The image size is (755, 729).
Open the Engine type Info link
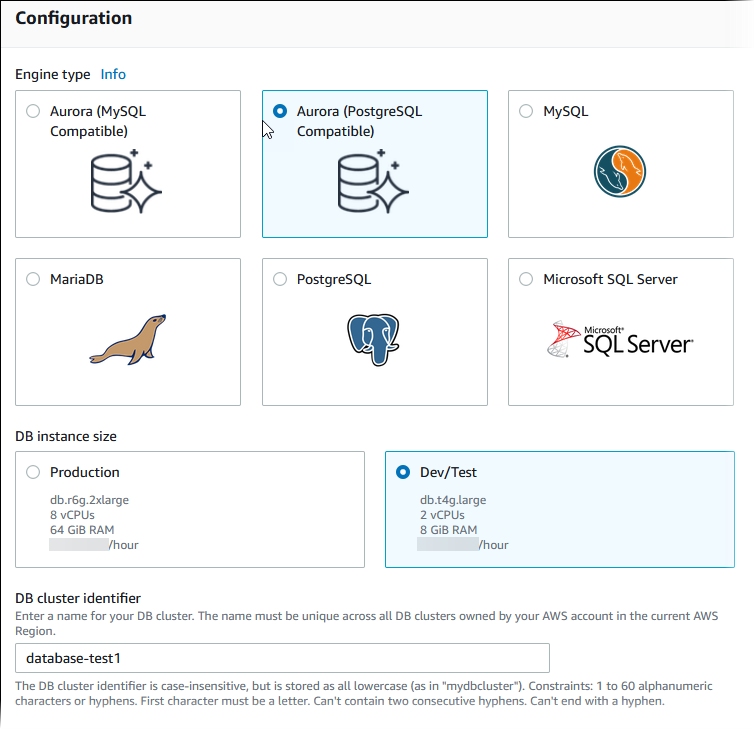click(113, 74)
